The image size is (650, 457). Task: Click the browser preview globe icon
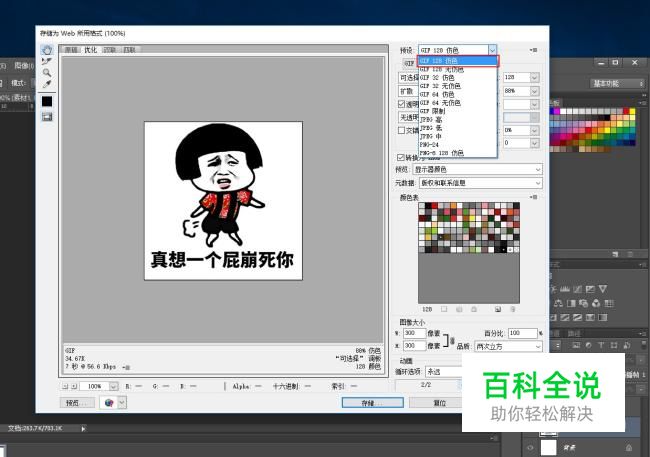pos(109,403)
